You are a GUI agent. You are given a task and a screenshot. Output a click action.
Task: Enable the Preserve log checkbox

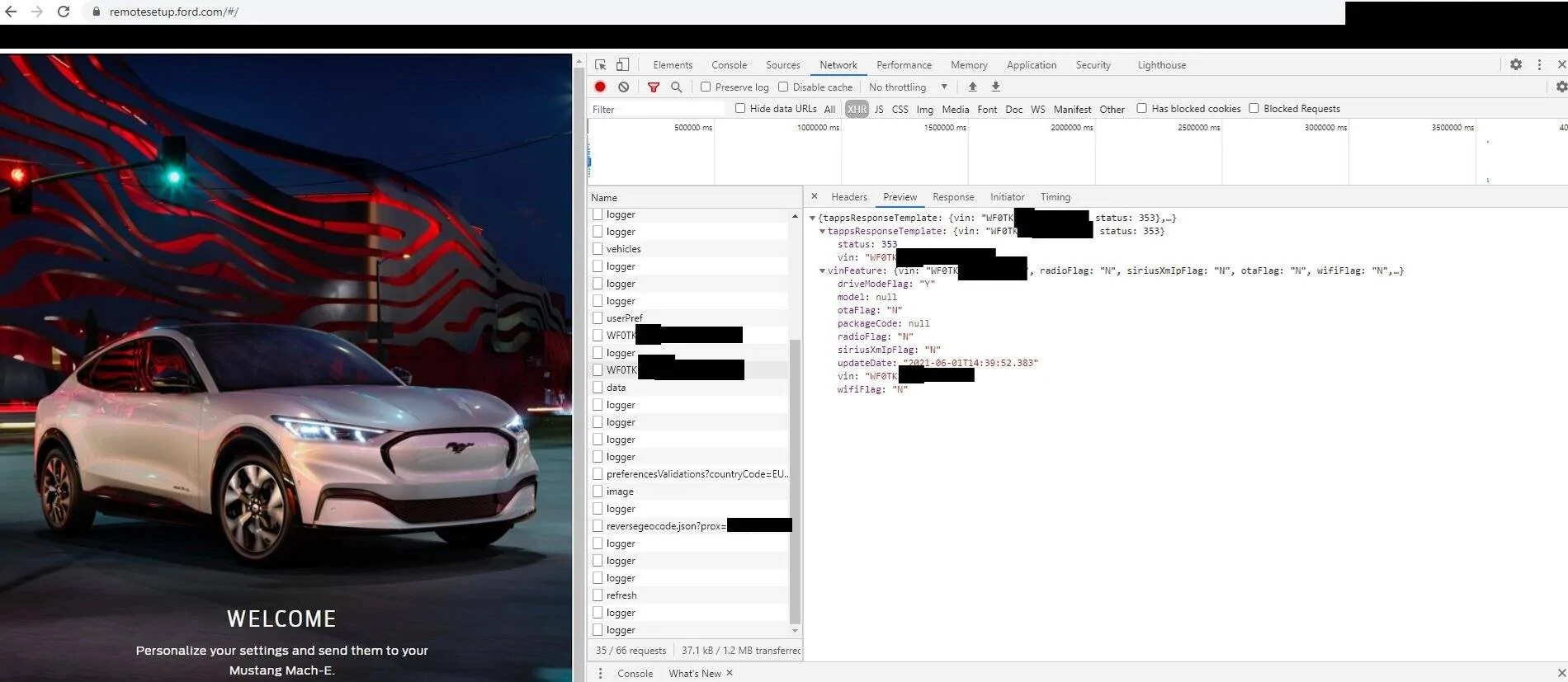point(706,87)
